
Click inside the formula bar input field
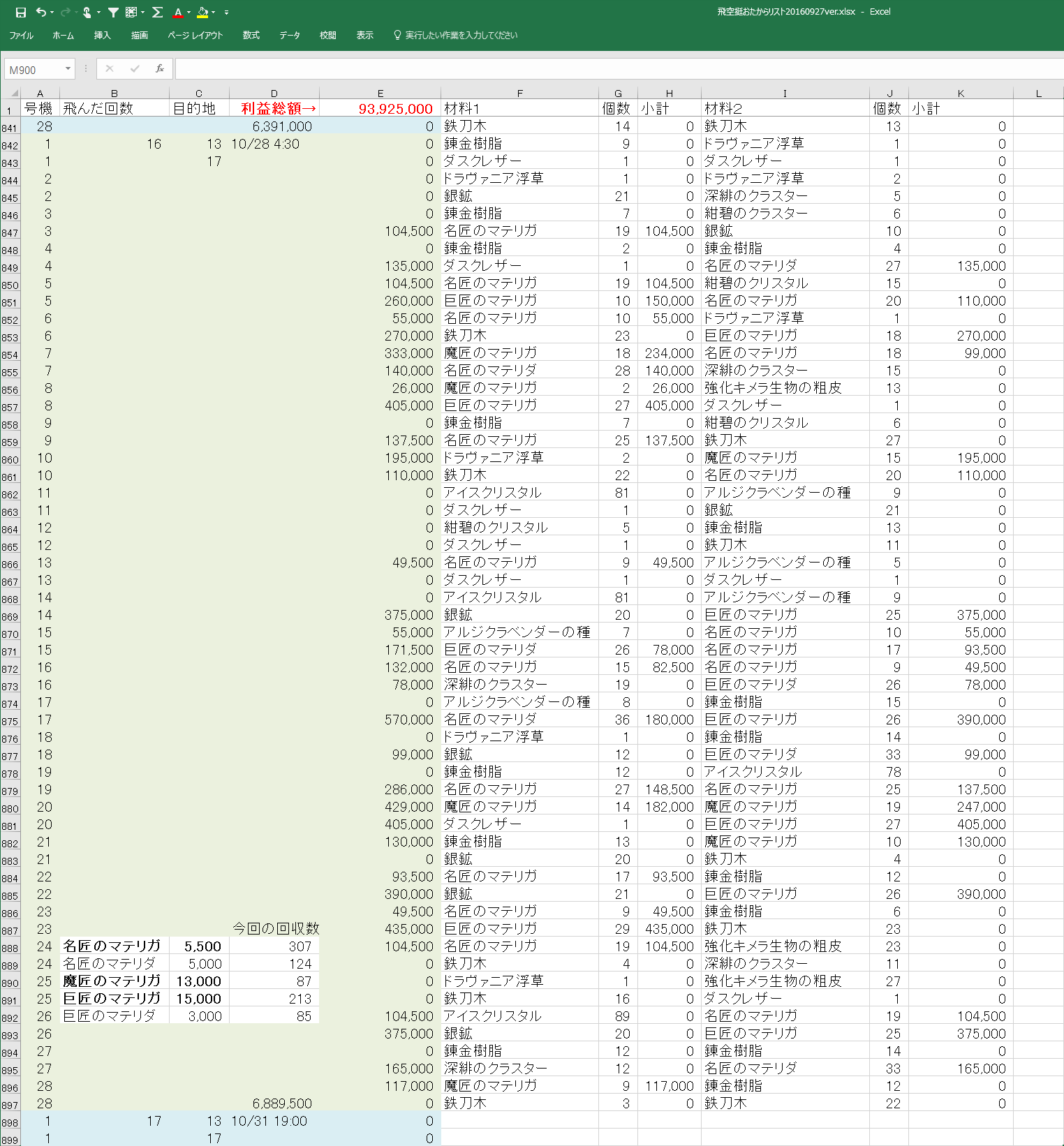pos(614,68)
